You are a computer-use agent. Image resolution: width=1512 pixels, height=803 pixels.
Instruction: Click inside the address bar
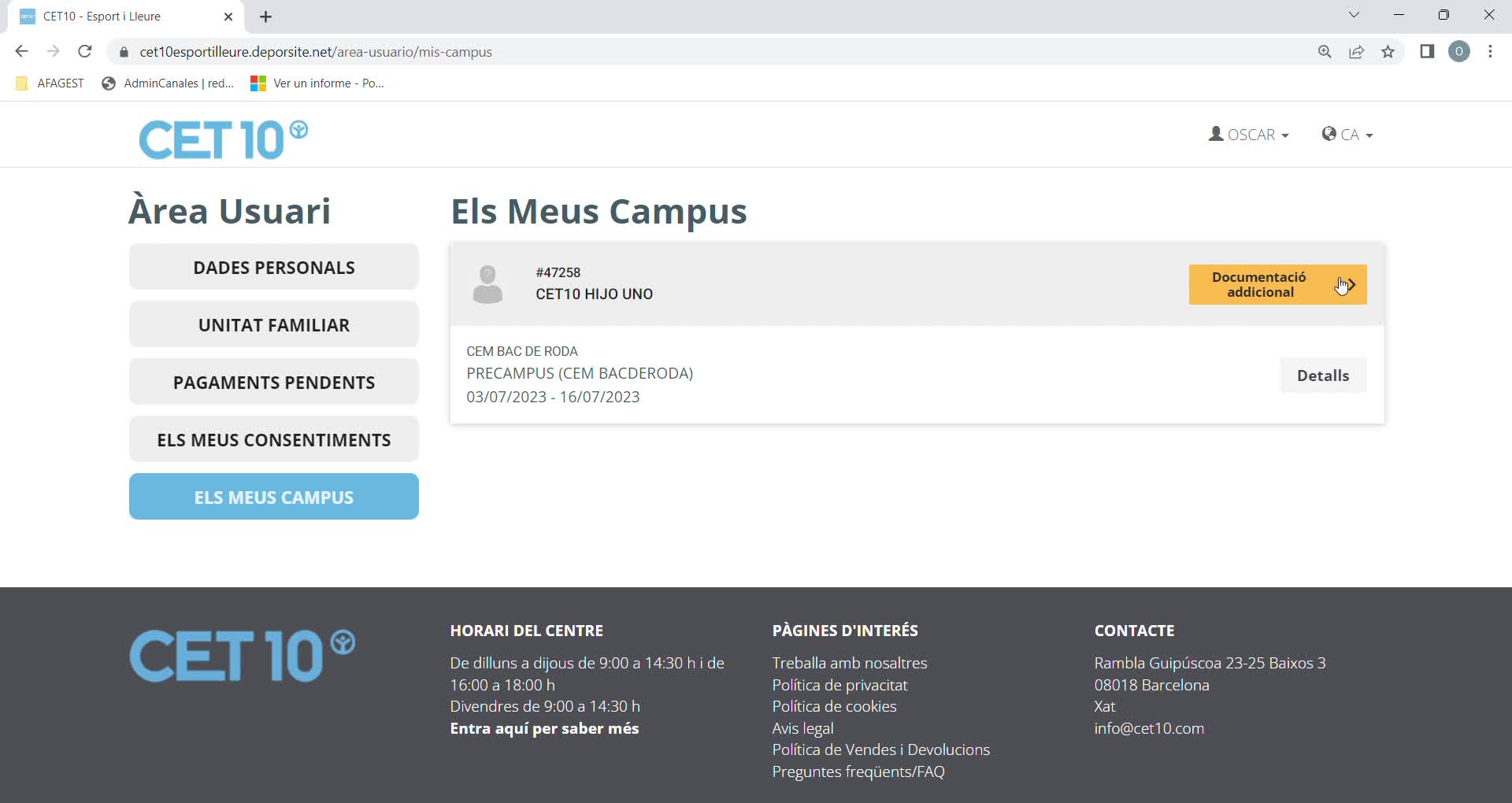click(551, 52)
